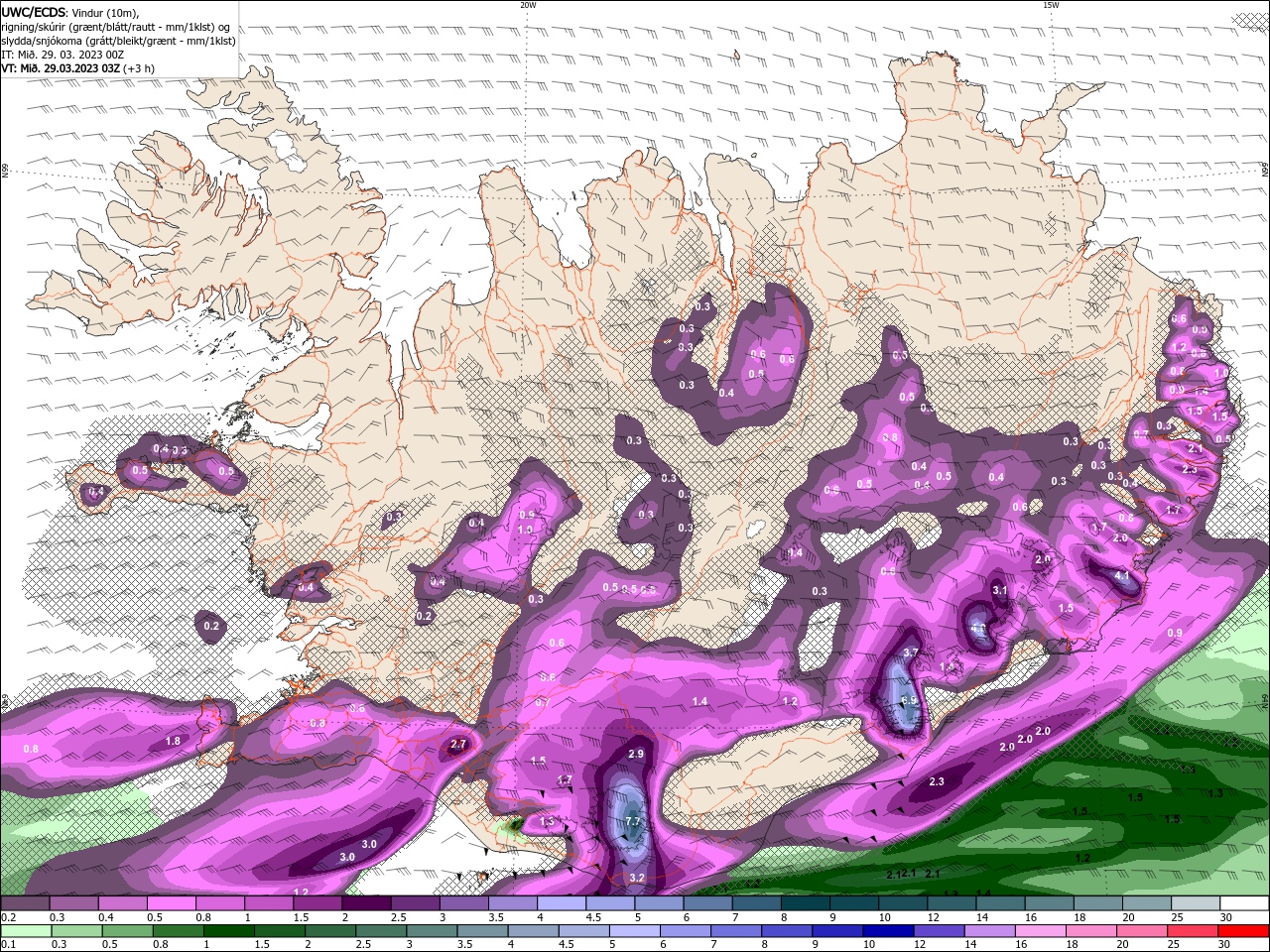The width and height of the screenshot is (1270, 952).
Task: Click the "3.2" precipitation value on the map
Action: (x=637, y=878)
